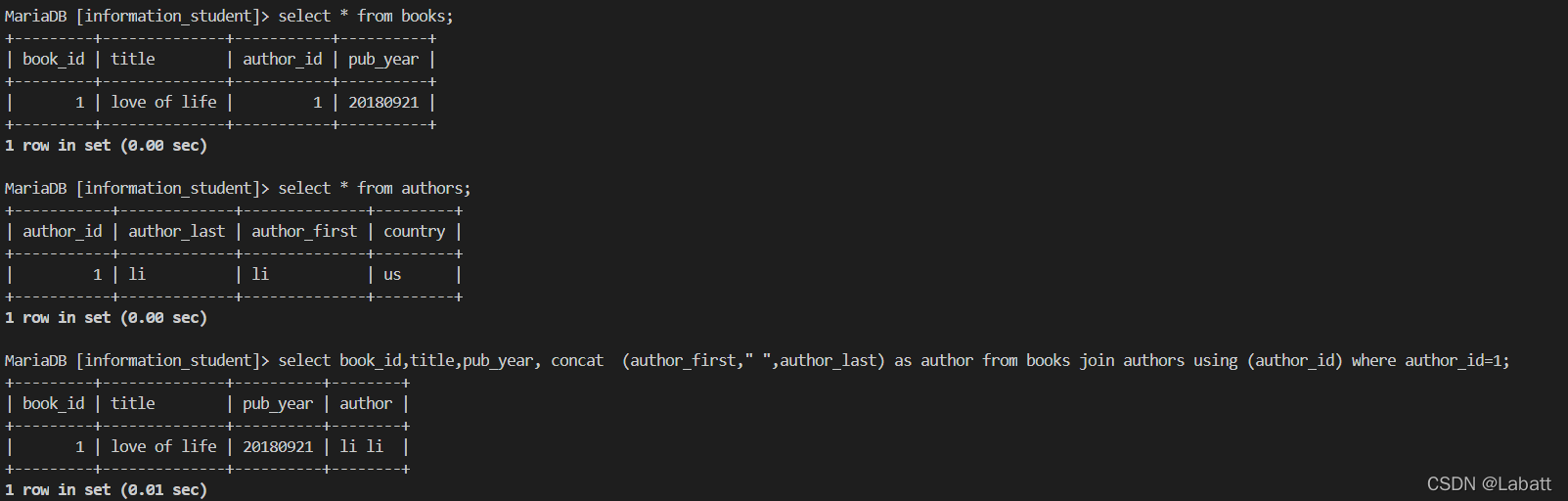Screen dimensions: 1568x501
Task: Click the author_first column header
Action: click(x=304, y=232)
